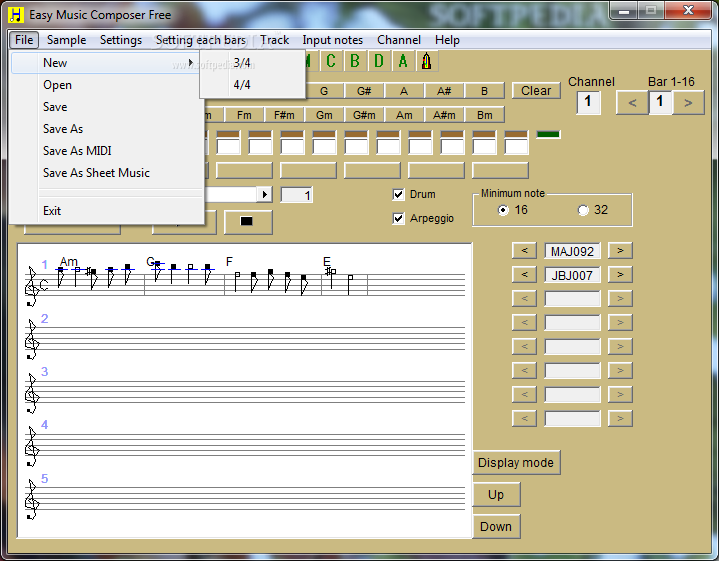Click the JBJ007 pattern field

[572, 275]
